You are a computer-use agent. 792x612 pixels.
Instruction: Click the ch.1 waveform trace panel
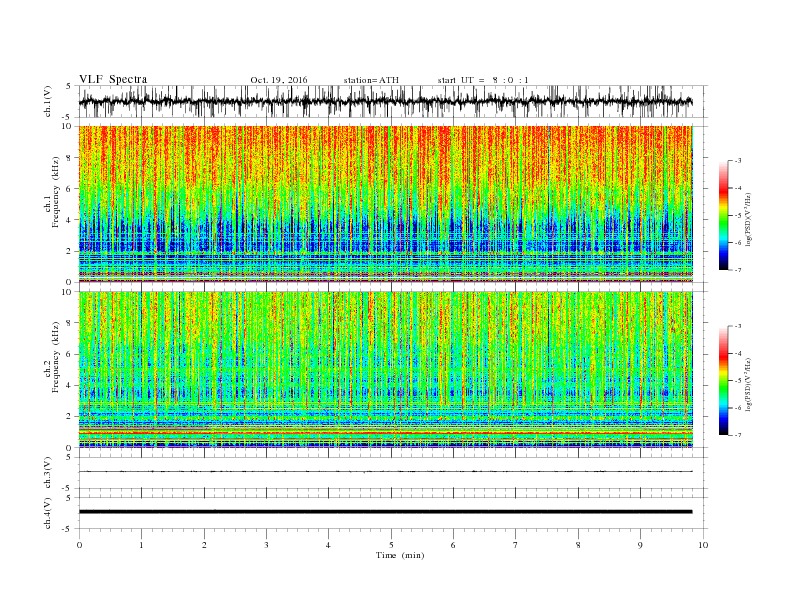coord(393,101)
